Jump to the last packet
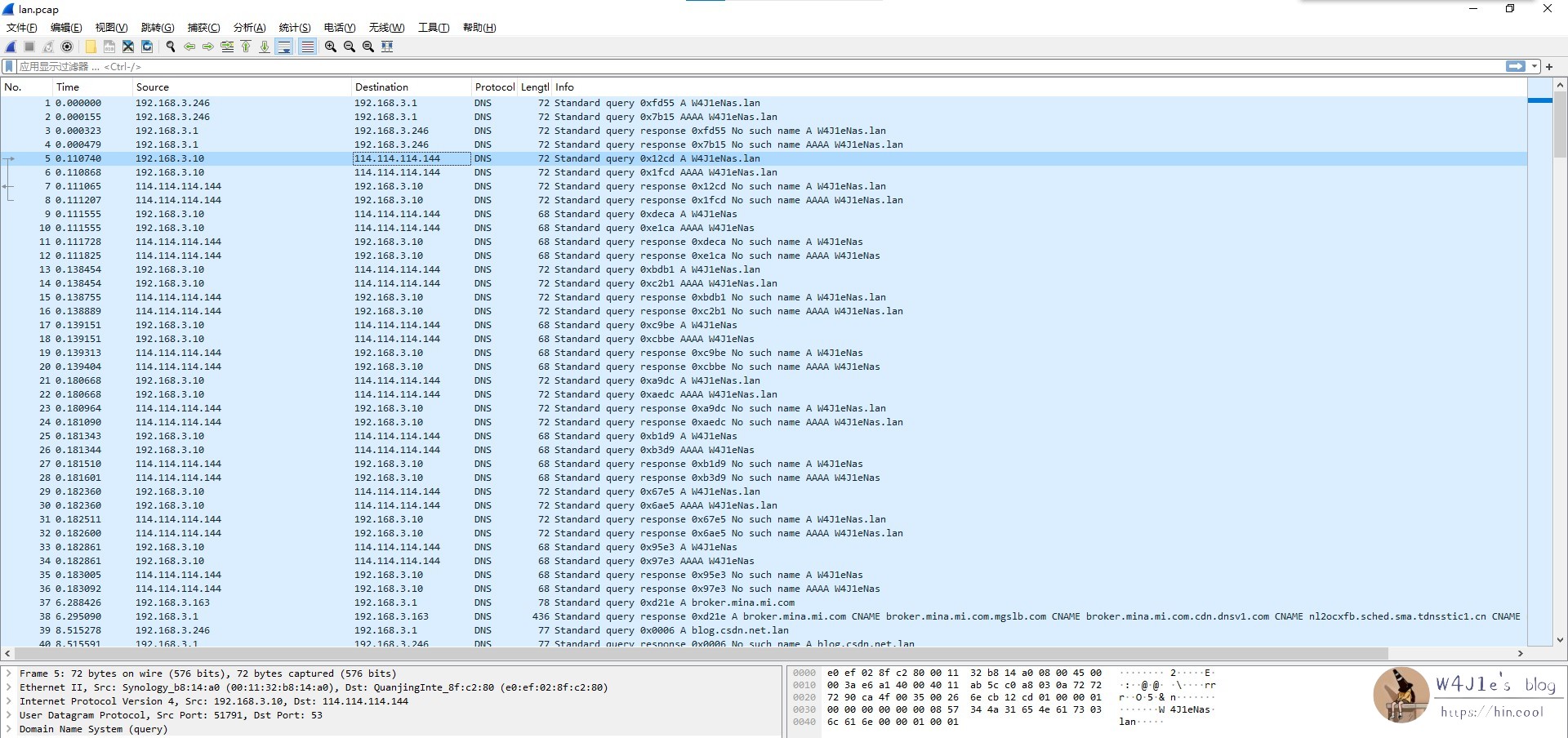1568x738 pixels. (x=265, y=47)
